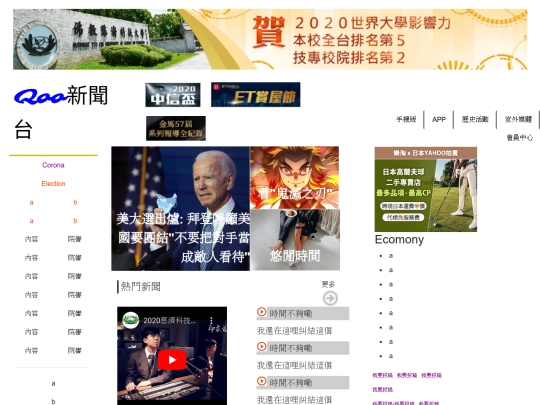Click the third 時間不夠啦 play icon
Screen dimensions: 540x405
(261, 381)
